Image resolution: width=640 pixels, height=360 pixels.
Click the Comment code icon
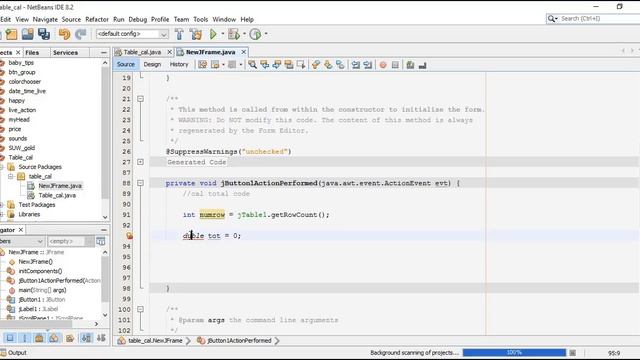pyautogui.click(x=410, y=64)
